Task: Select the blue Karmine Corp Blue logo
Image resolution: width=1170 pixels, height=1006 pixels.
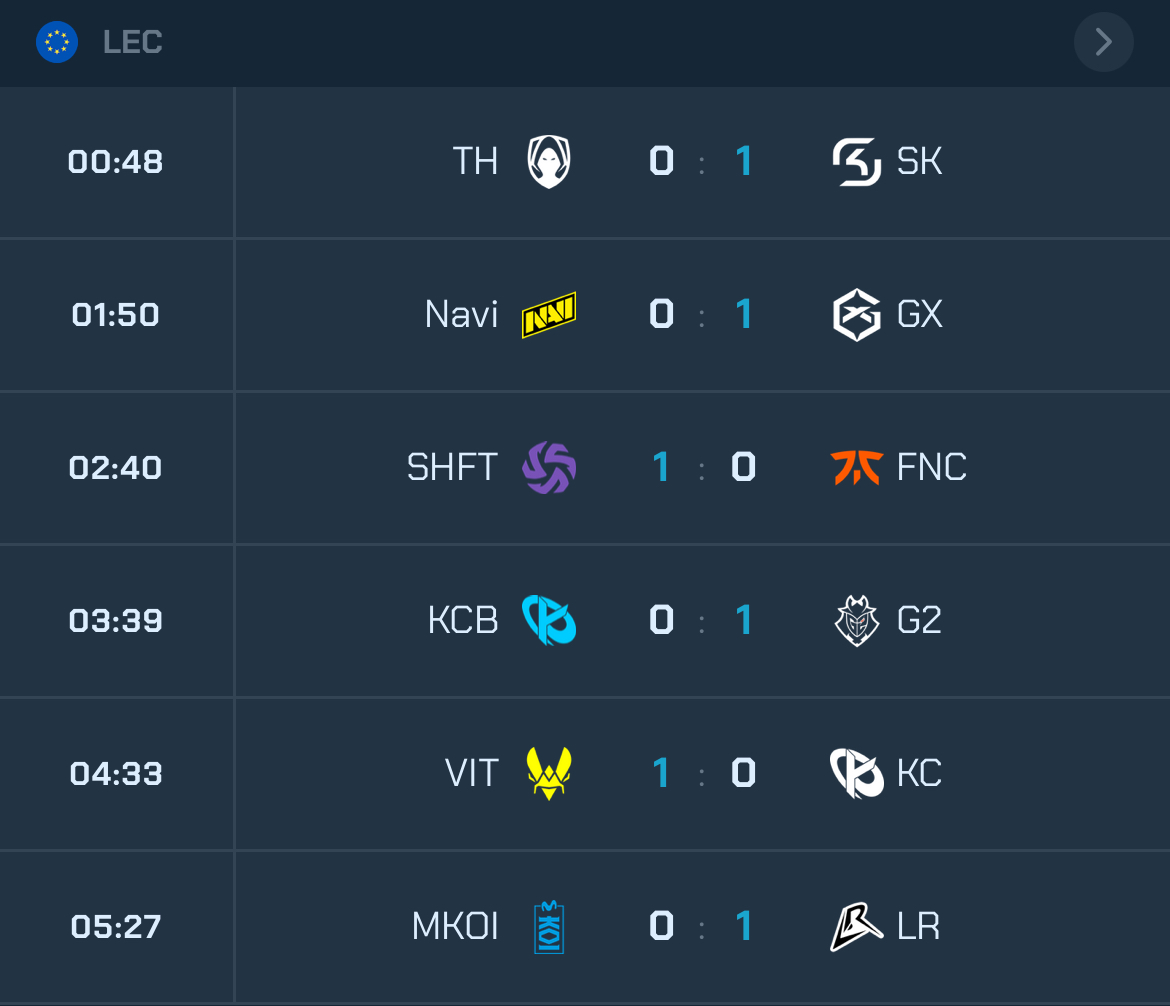Action: click(x=549, y=621)
